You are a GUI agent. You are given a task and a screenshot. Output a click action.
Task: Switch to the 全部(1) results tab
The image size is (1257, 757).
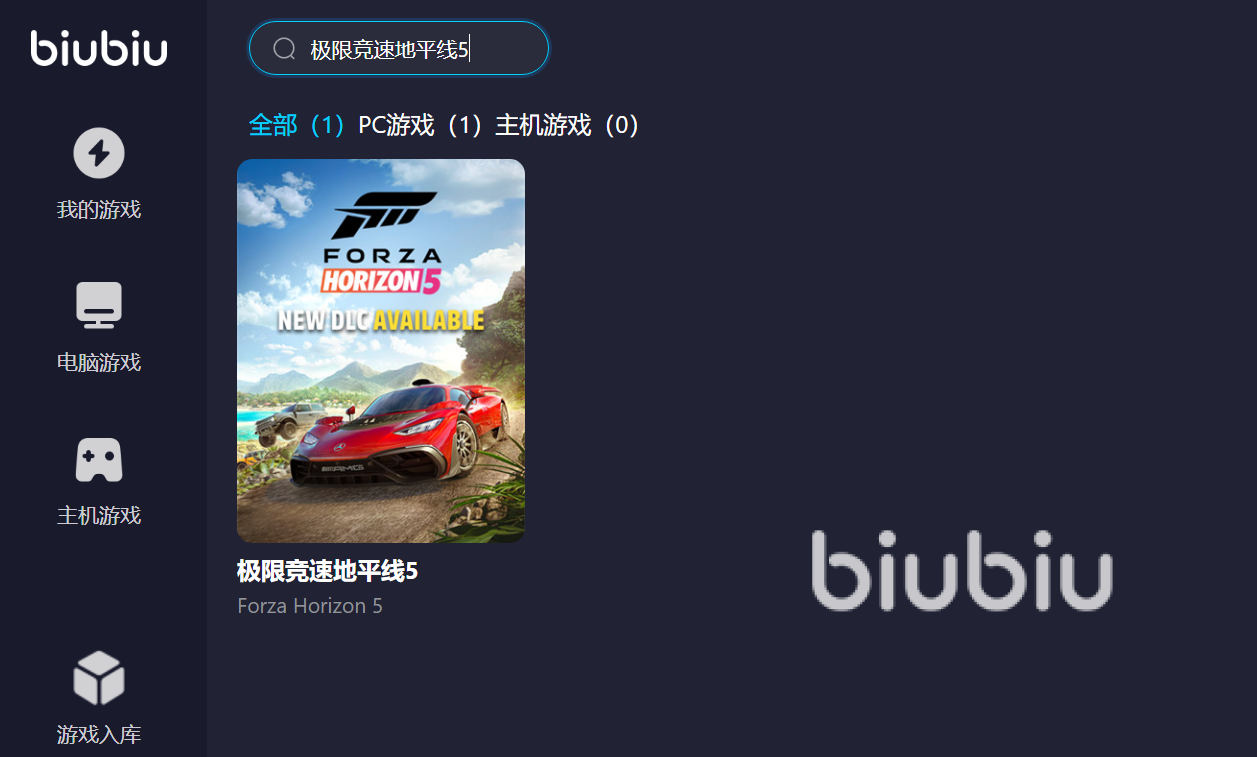pyautogui.click(x=297, y=125)
